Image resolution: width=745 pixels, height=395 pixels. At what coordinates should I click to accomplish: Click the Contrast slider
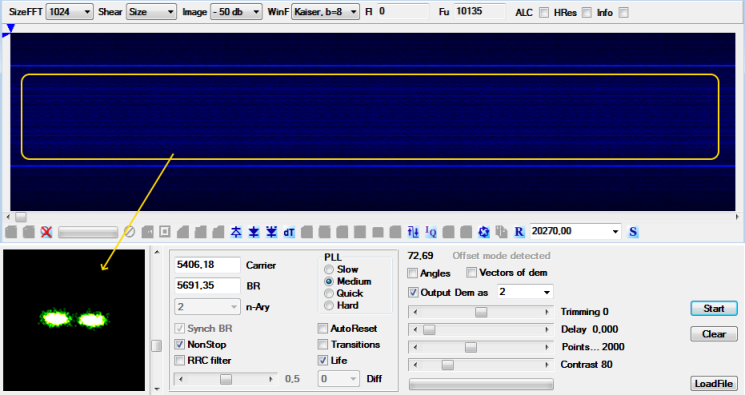[481, 365]
